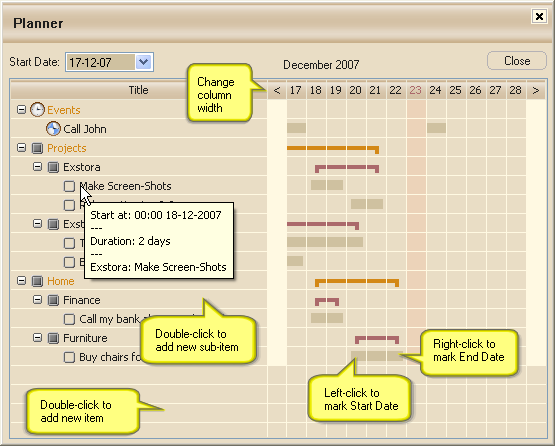Click the Home orange summary bar
The image size is (555, 446).
point(357,282)
